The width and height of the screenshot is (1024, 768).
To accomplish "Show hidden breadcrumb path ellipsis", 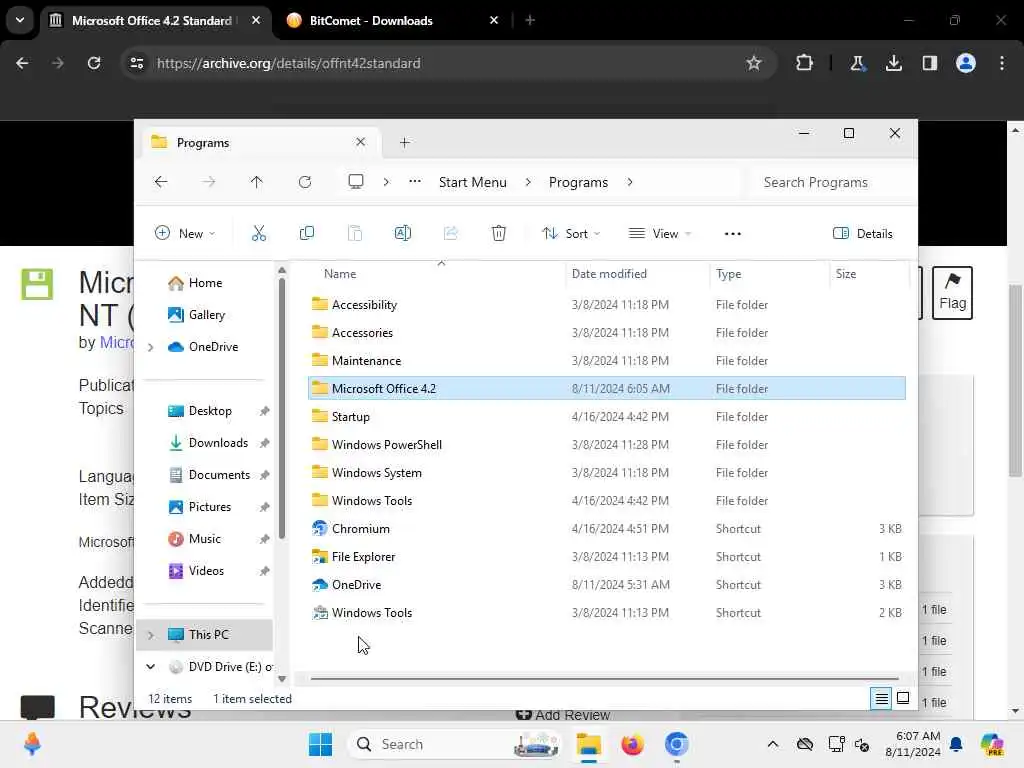I will [415, 182].
